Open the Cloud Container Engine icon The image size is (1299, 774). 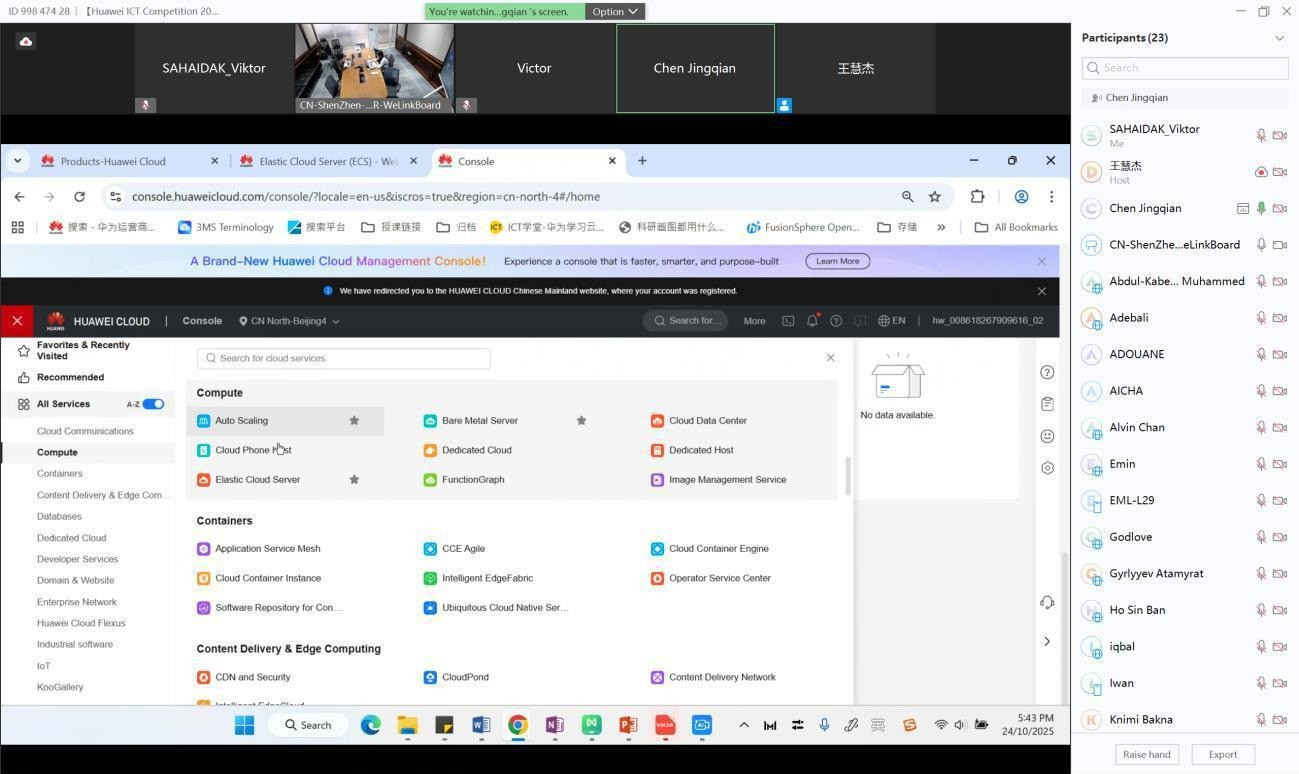pos(657,549)
